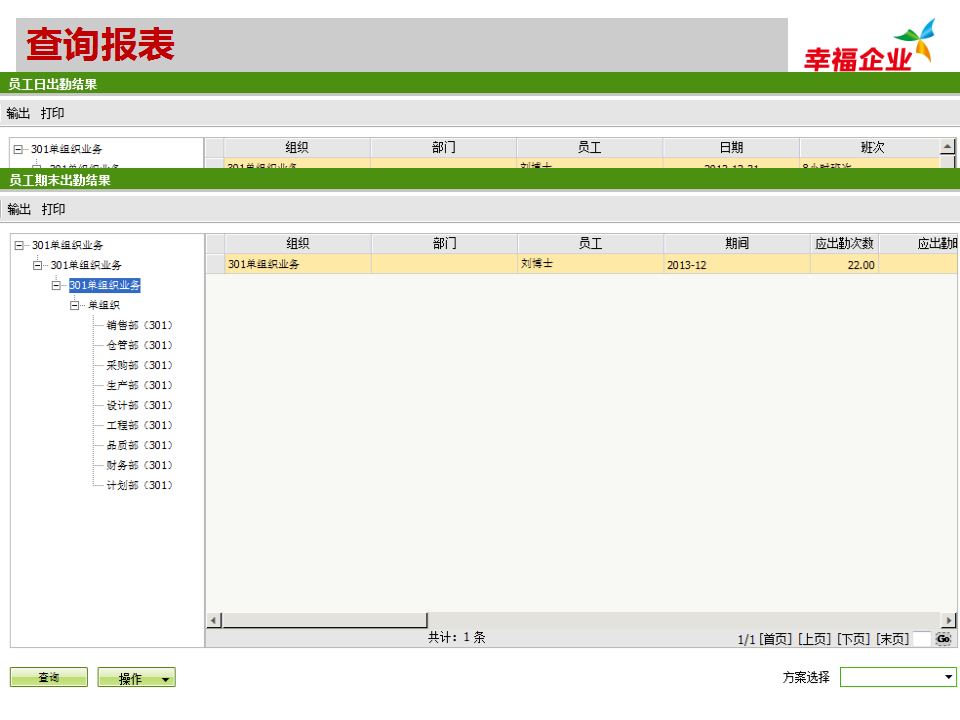Click the right scroll arrow of the lower grid

(x=947, y=618)
